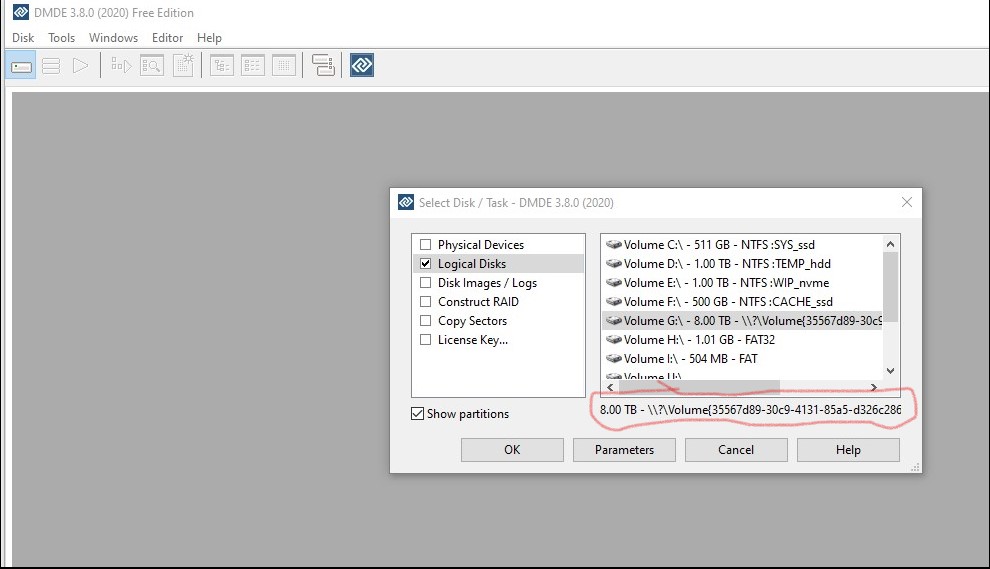Enable the Physical Devices checkbox

click(426, 244)
